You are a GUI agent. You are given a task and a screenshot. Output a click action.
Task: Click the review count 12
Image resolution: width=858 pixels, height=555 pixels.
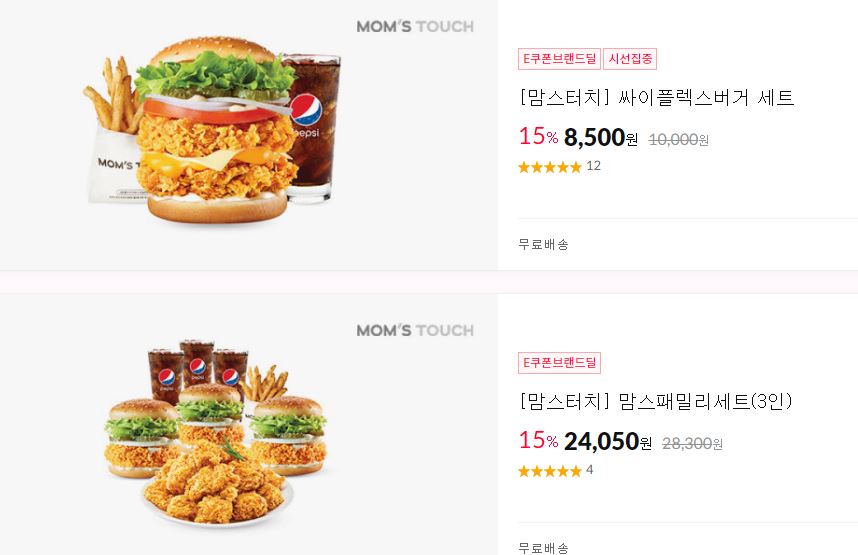point(593,166)
